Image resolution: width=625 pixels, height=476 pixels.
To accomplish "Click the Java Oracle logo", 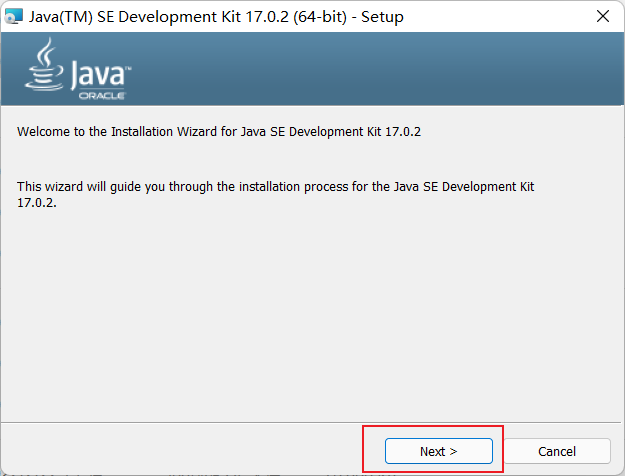I will pyautogui.click(x=78, y=69).
